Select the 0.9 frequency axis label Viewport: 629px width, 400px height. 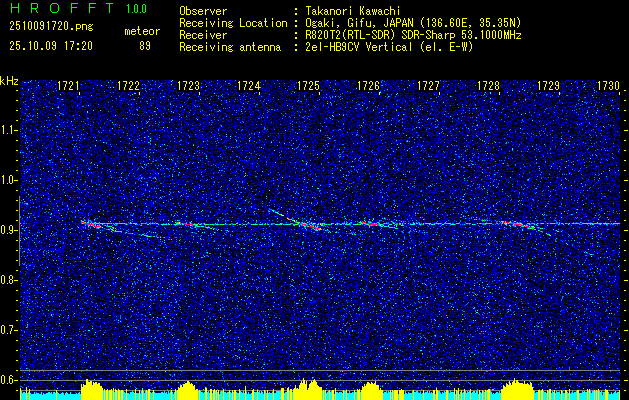10,230
